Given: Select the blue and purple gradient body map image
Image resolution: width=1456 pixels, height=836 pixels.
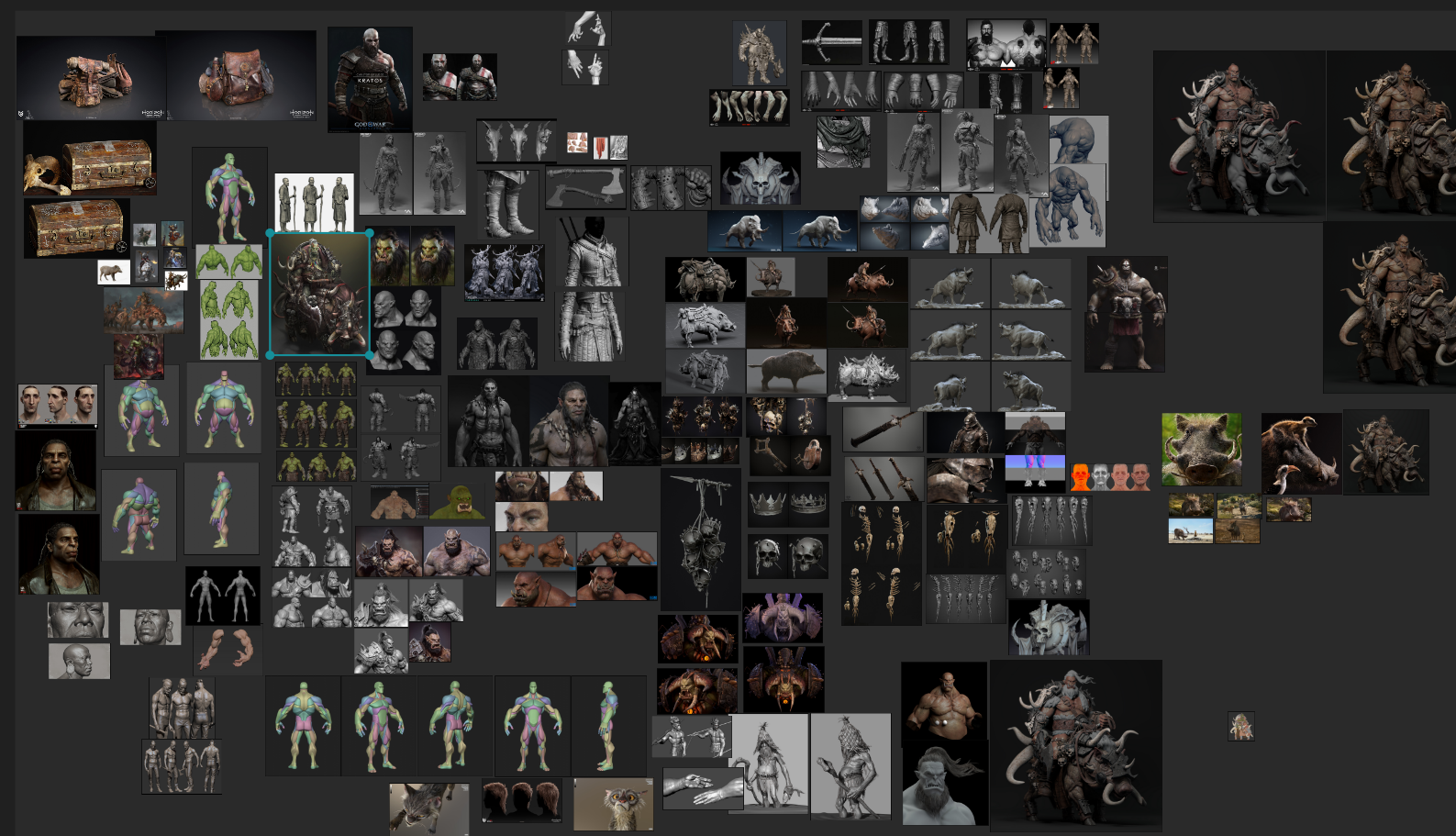Looking at the screenshot, I should pos(1035,473).
